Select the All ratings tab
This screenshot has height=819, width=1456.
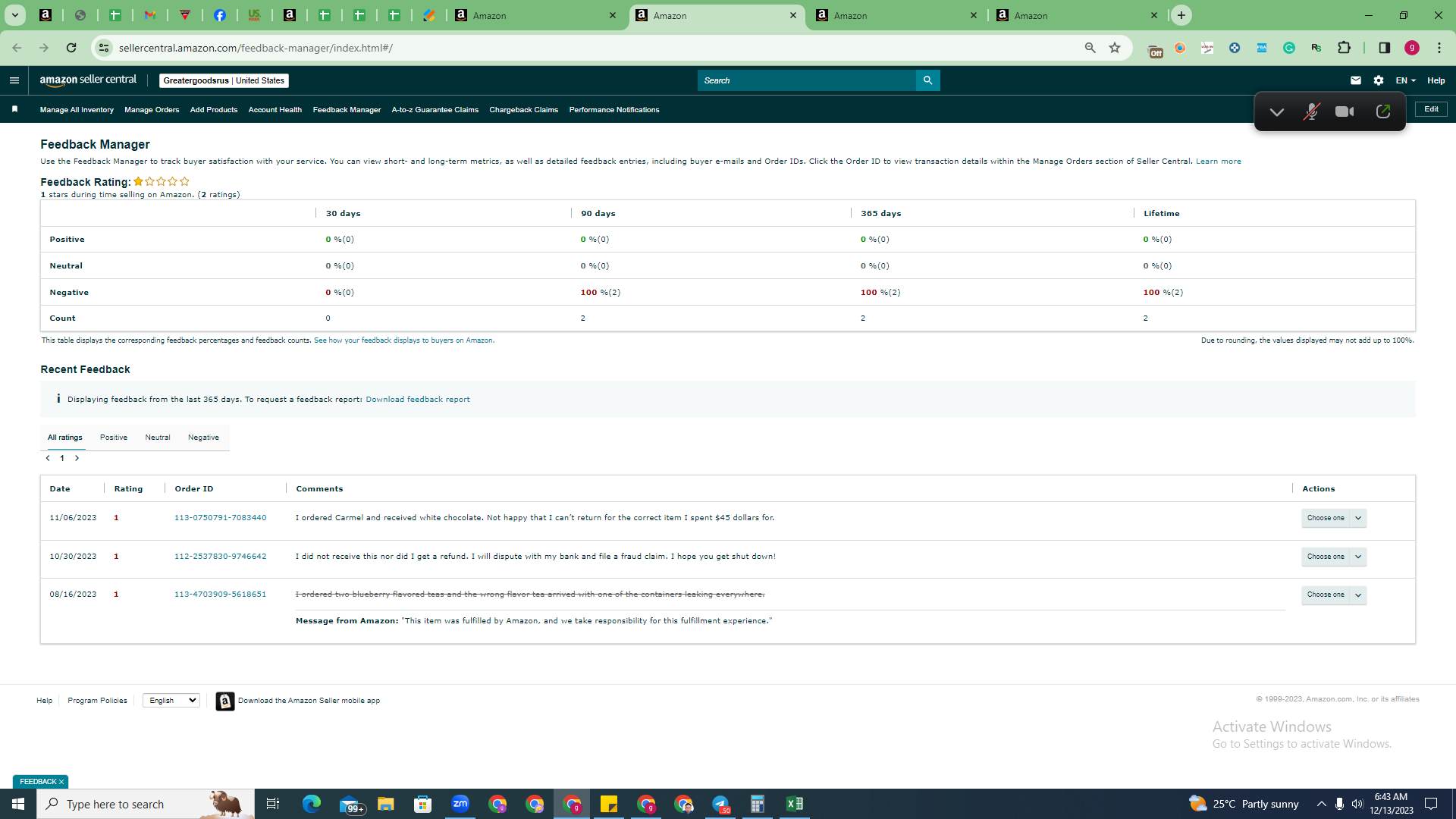click(x=65, y=438)
